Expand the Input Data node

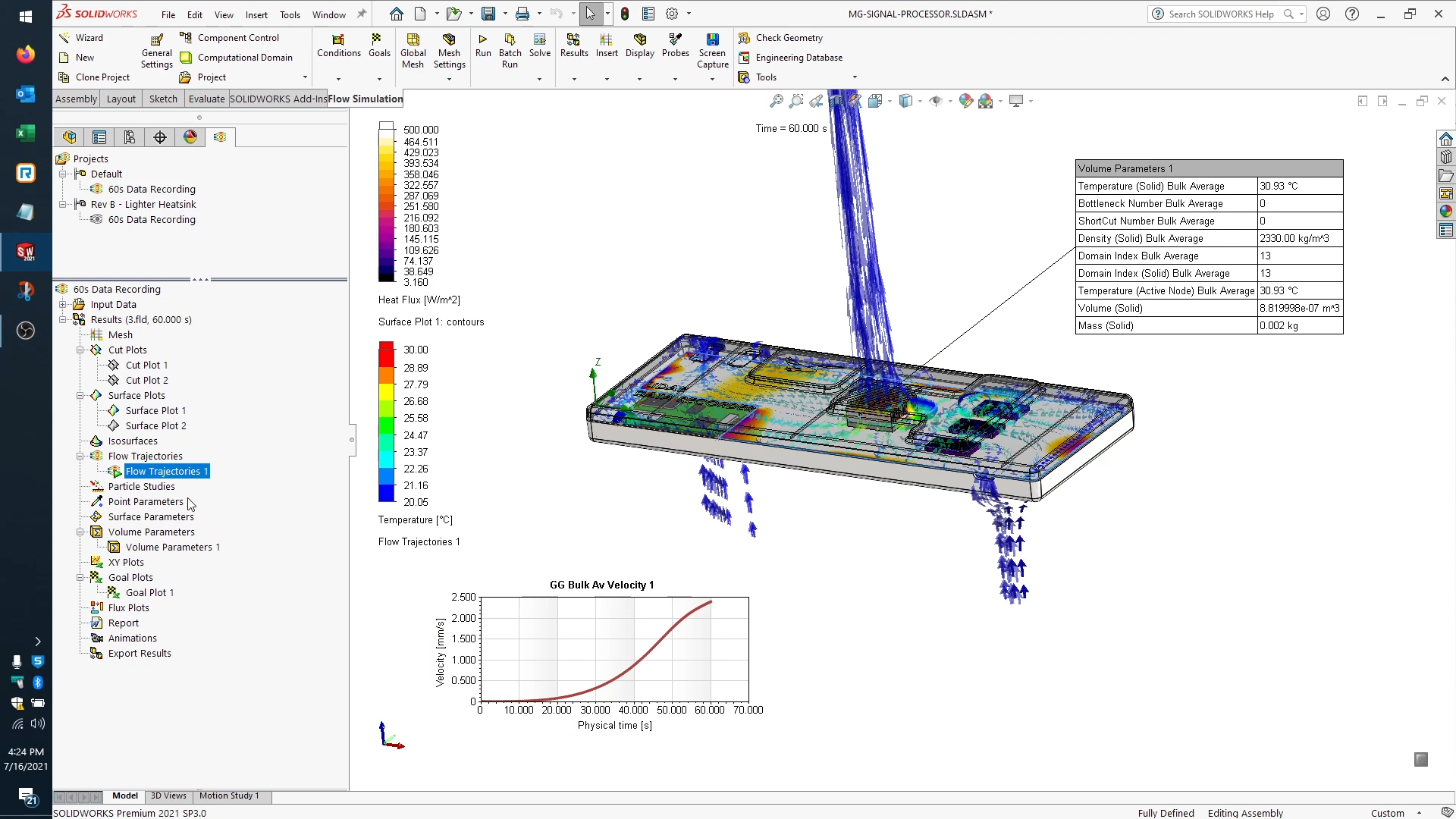click(x=63, y=304)
